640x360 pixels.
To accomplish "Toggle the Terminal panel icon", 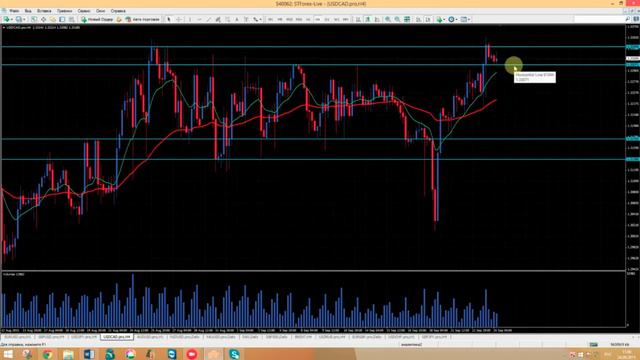I will (62, 19).
